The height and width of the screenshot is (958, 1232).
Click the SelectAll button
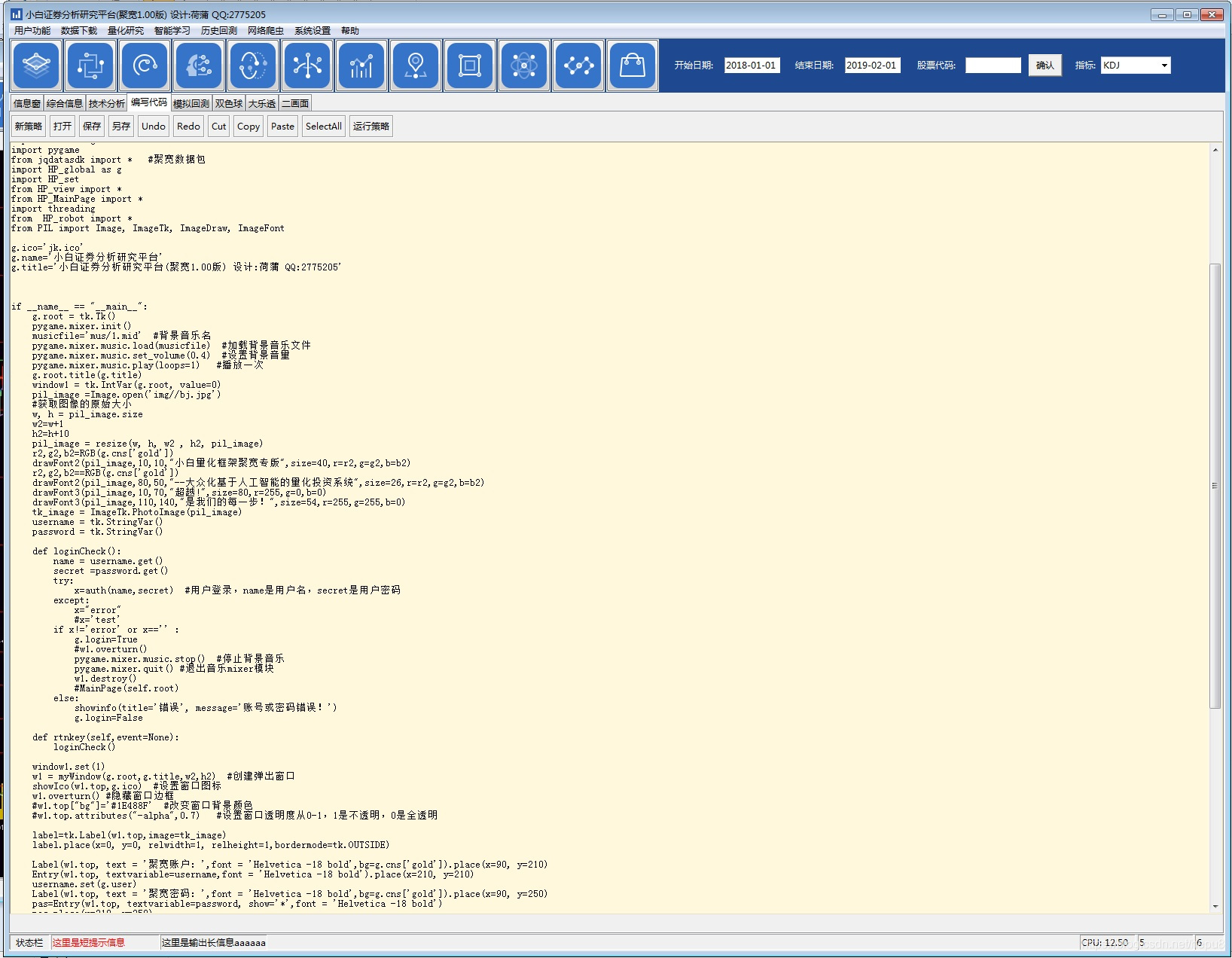tap(324, 127)
